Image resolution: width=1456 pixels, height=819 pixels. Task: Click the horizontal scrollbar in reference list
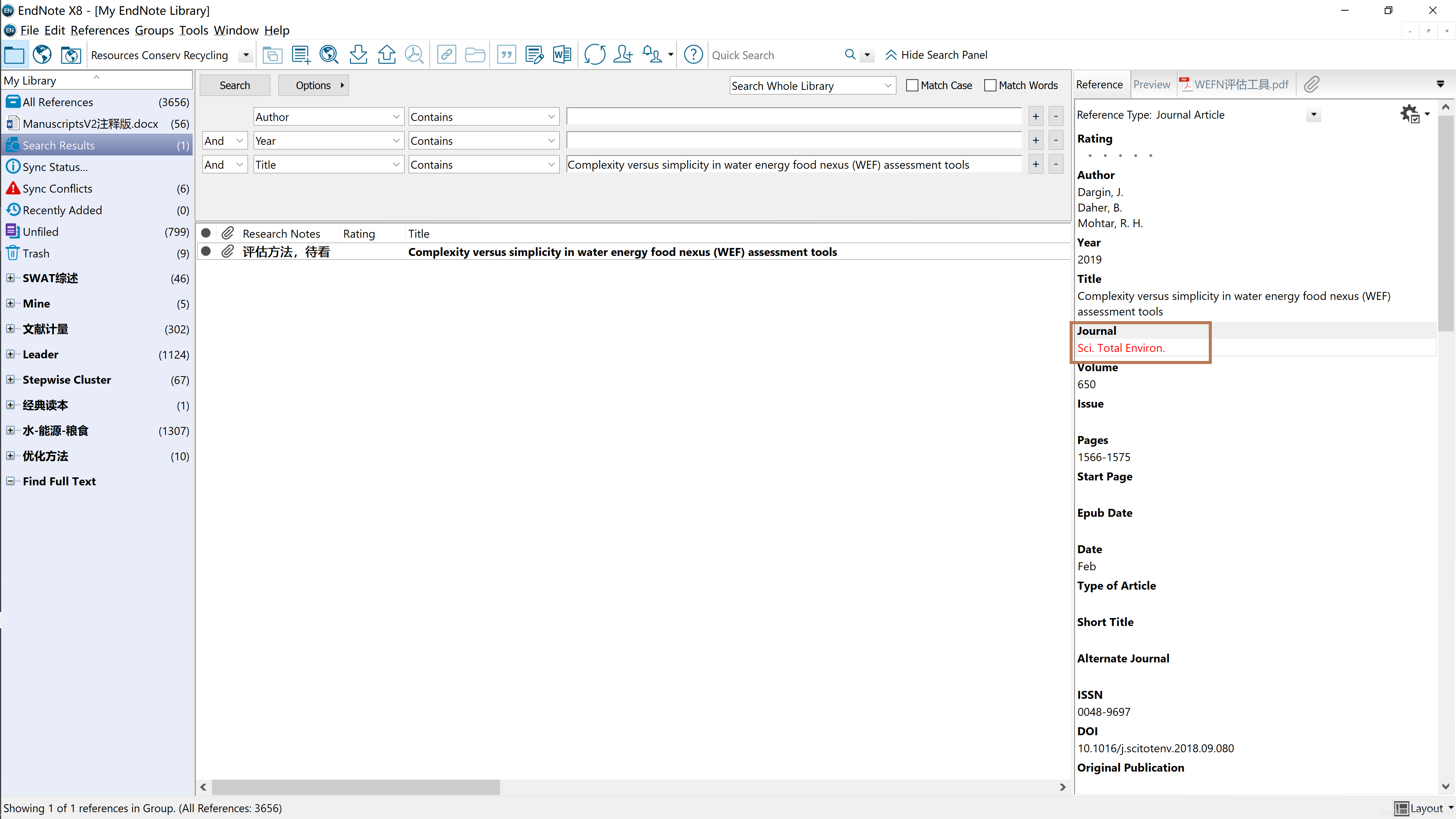(x=356, y=787)
